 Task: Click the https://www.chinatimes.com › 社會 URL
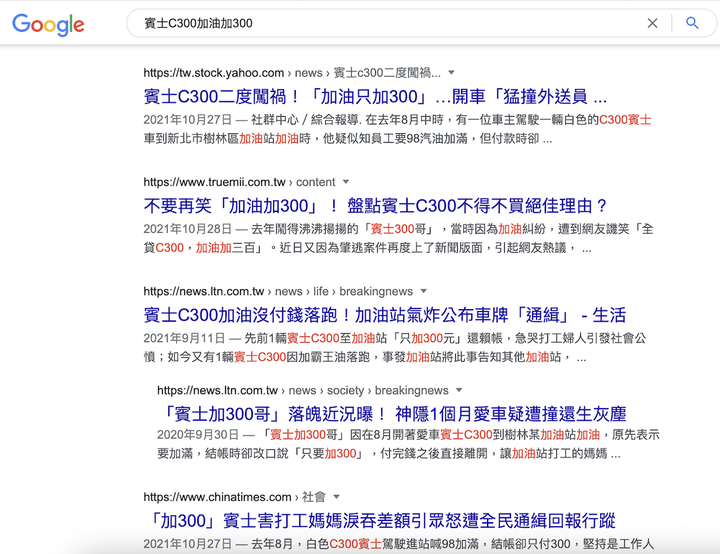(x=234, y=497)
